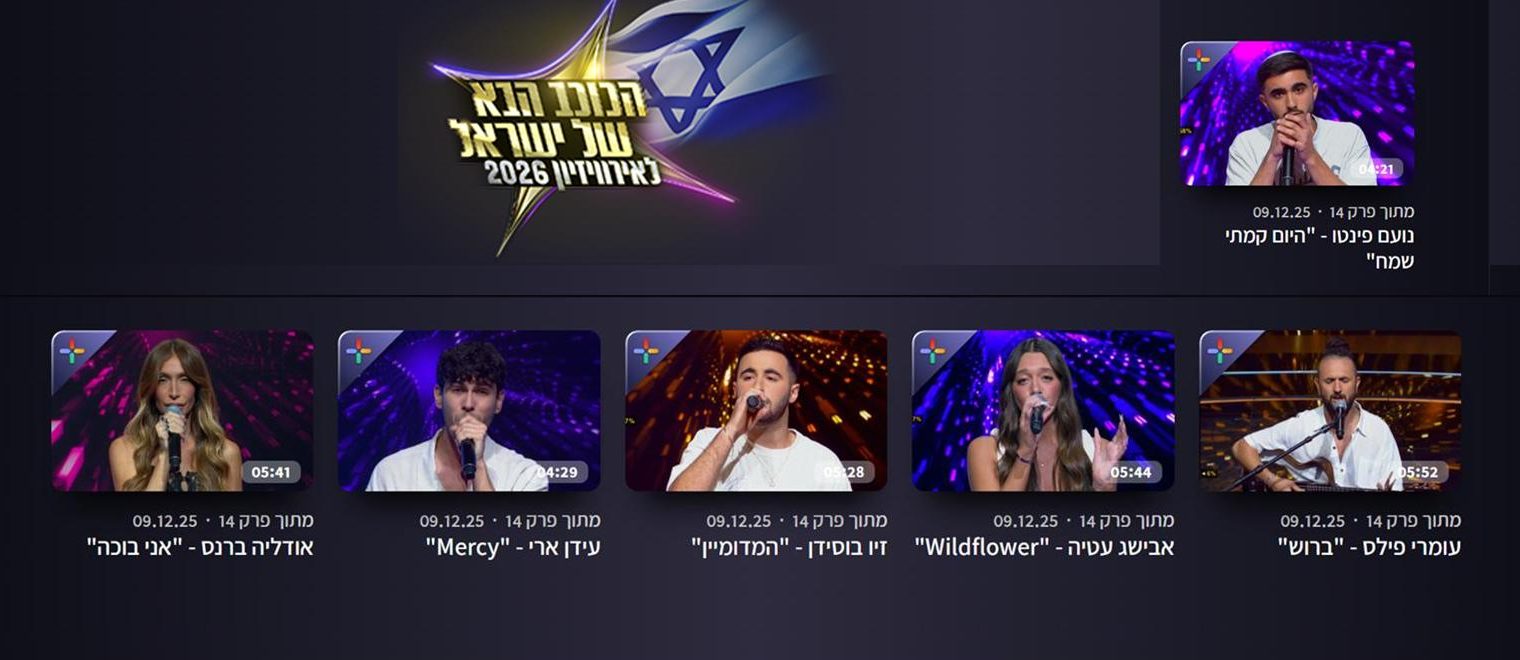Play the נועם פינטו performance thumbnail

pyautogui.click(x=1297, y=113)
